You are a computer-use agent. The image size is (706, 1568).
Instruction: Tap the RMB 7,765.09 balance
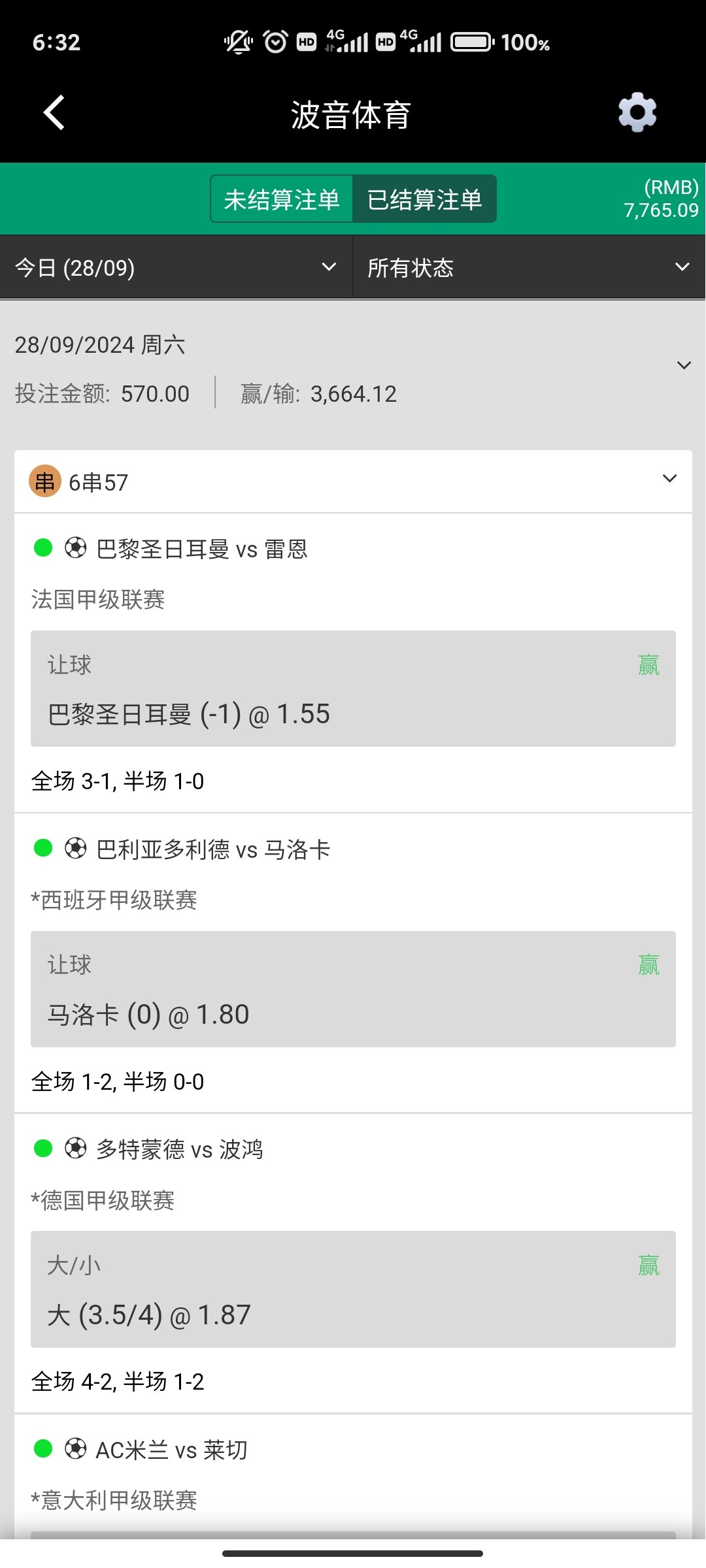pos(660,199)
